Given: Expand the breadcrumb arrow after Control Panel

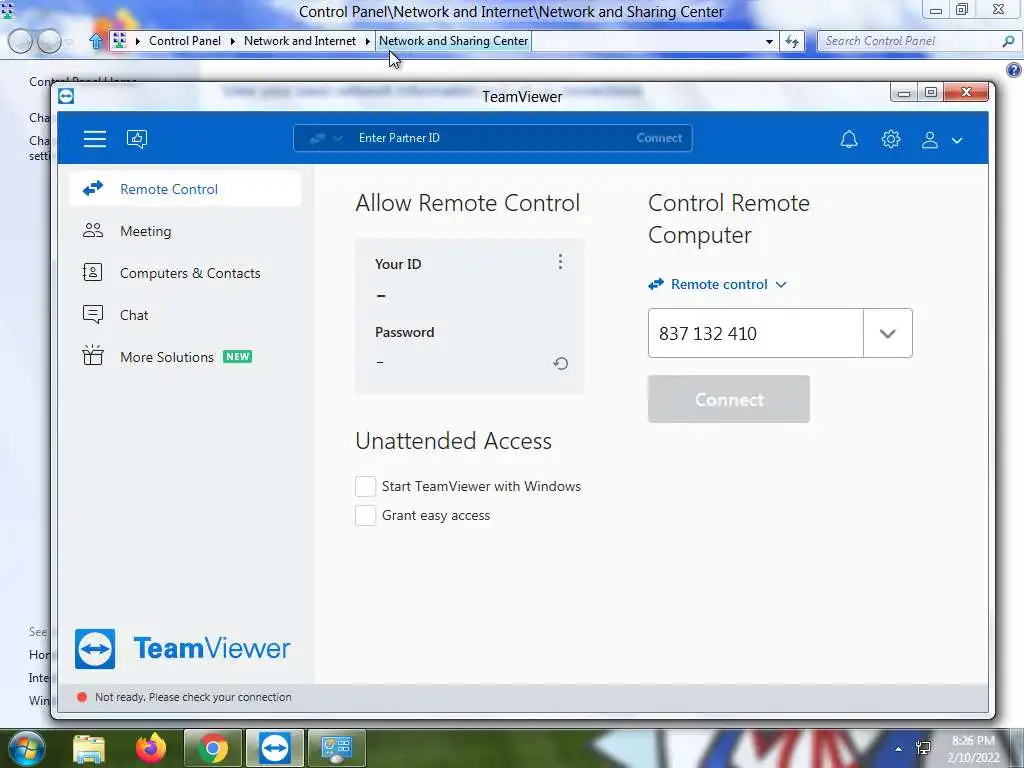Looking at the screenshot, I should click(x=232, y=41).
